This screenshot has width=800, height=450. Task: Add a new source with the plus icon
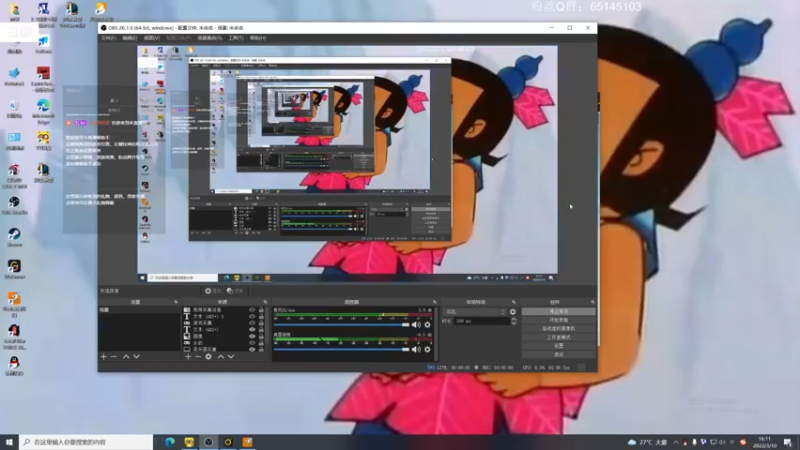click(x=188, y=357)
